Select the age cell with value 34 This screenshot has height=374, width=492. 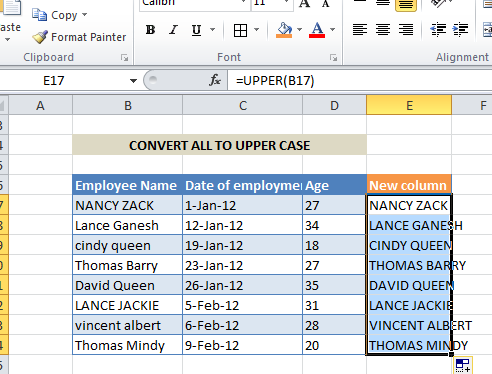pos(334,225)
